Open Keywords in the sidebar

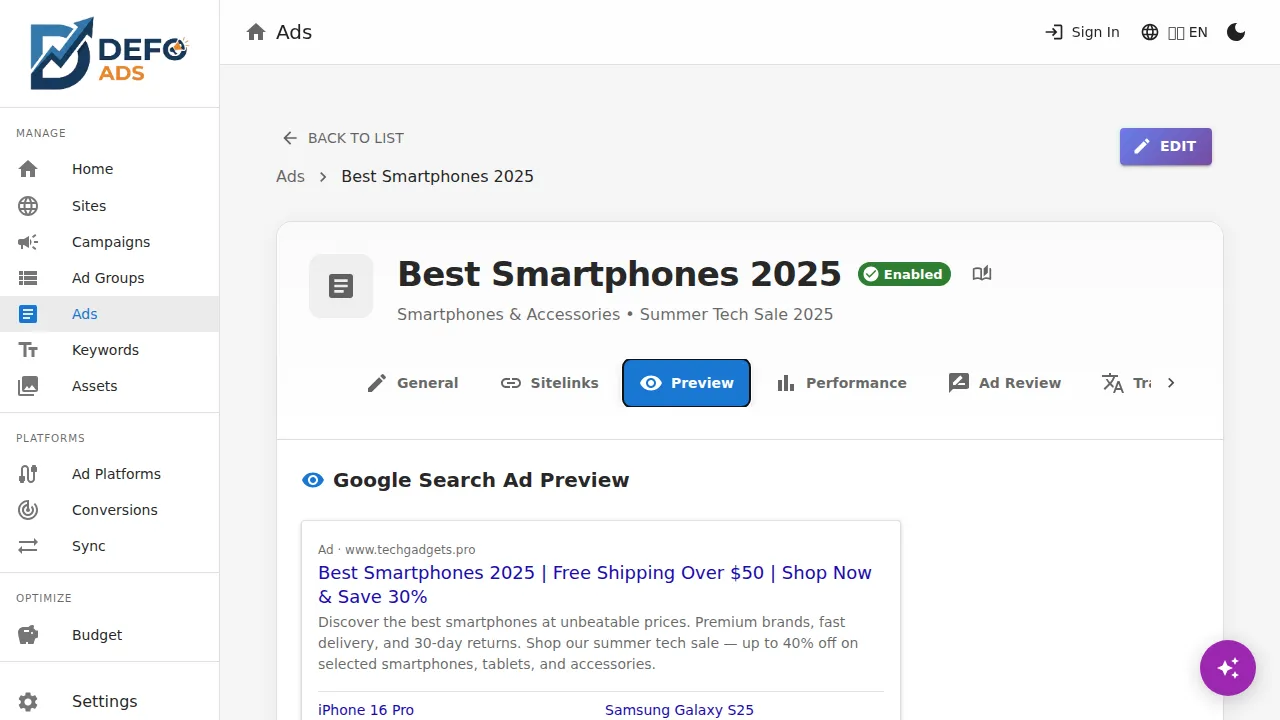pyautogui.click(x=109, y=350)
